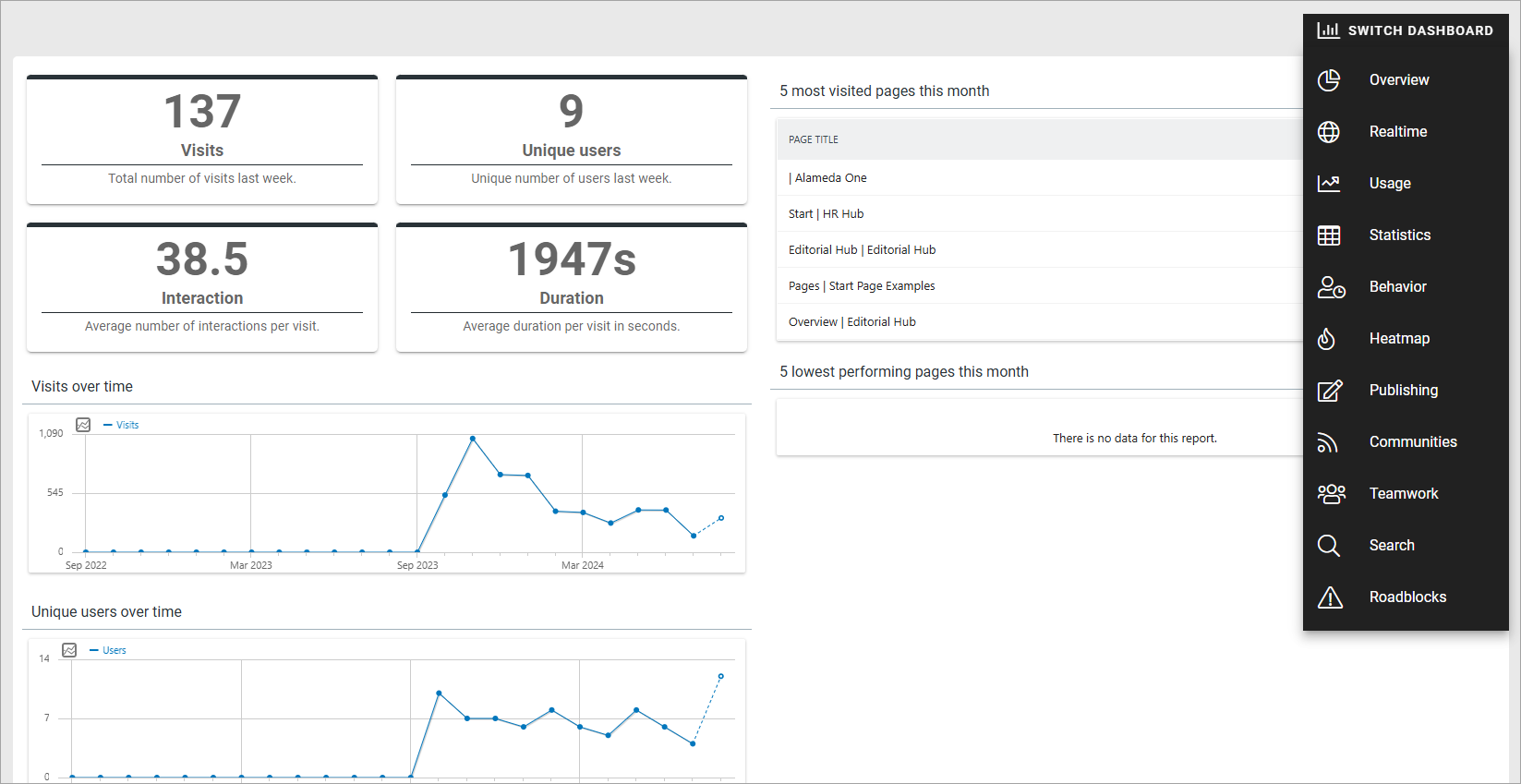The width and height of the screenshot is (1521, 784).
Task: Click the dashed last point in Visits chart
Action: [721, 518]
